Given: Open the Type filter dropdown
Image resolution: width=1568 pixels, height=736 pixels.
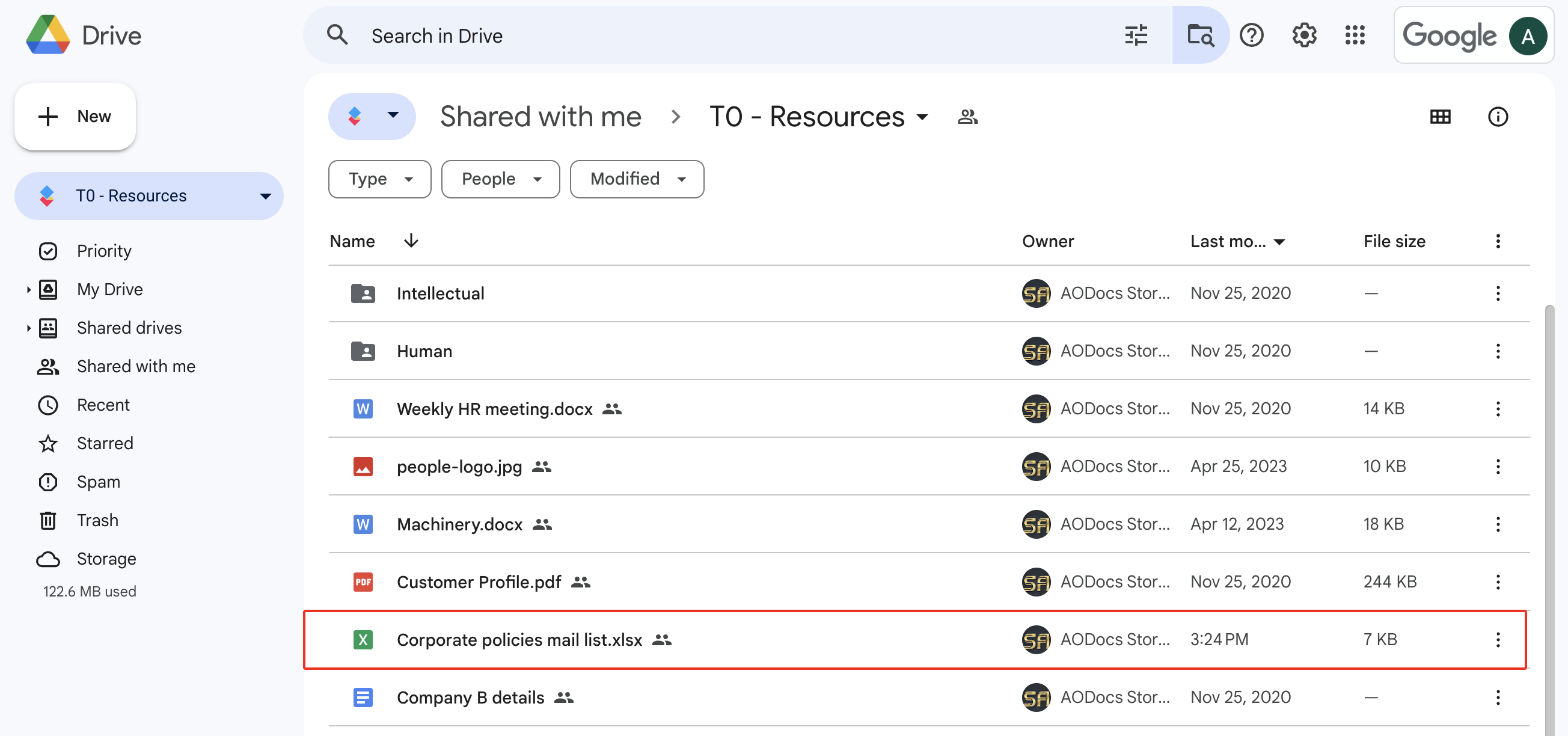Looking at the screenshot, I should [380, 179].
